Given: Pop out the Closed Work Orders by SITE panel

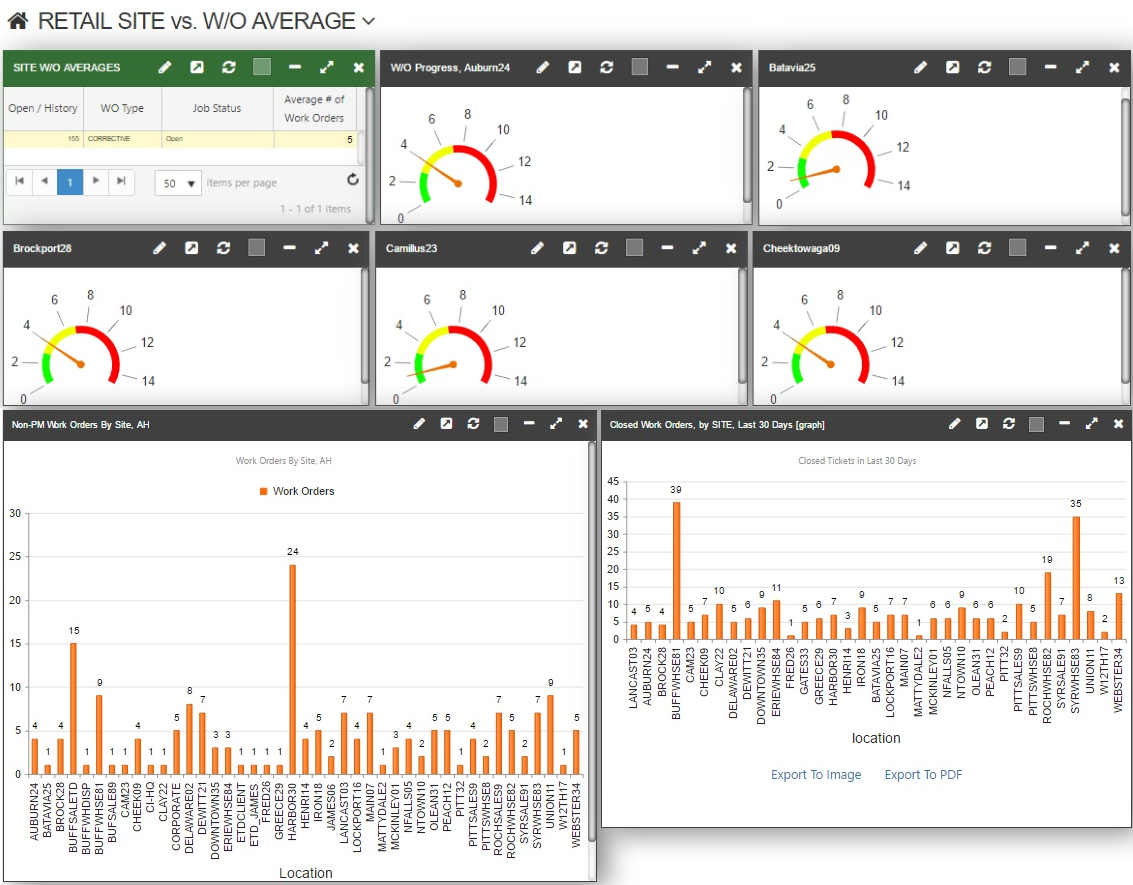Looking at the screenshot, I should (982, 424).
